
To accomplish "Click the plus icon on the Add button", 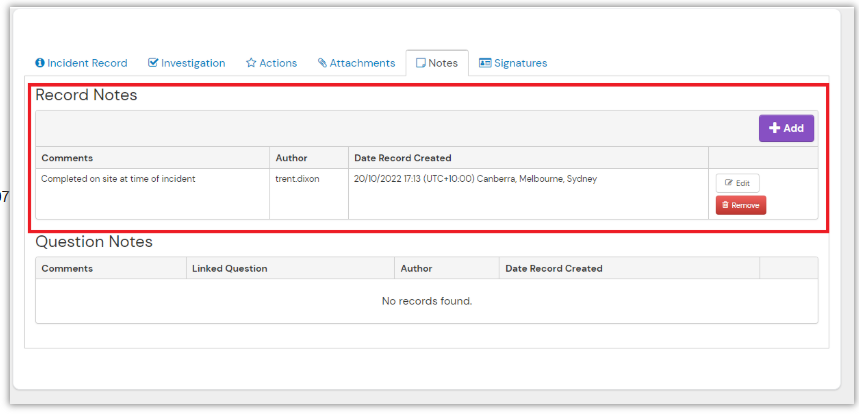I will point(774,128).
